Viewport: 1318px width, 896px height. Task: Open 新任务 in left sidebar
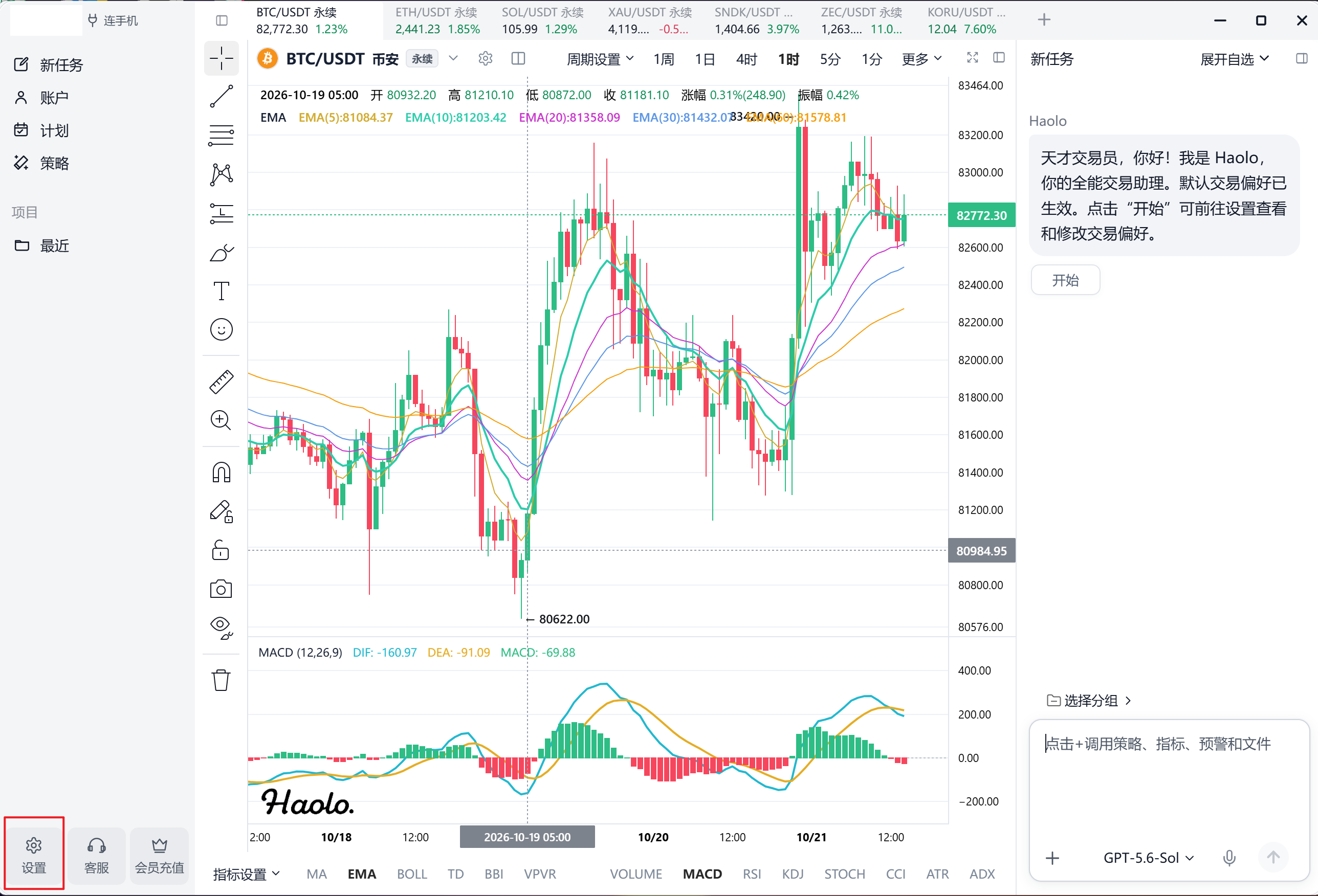click(x=49, y=65)
